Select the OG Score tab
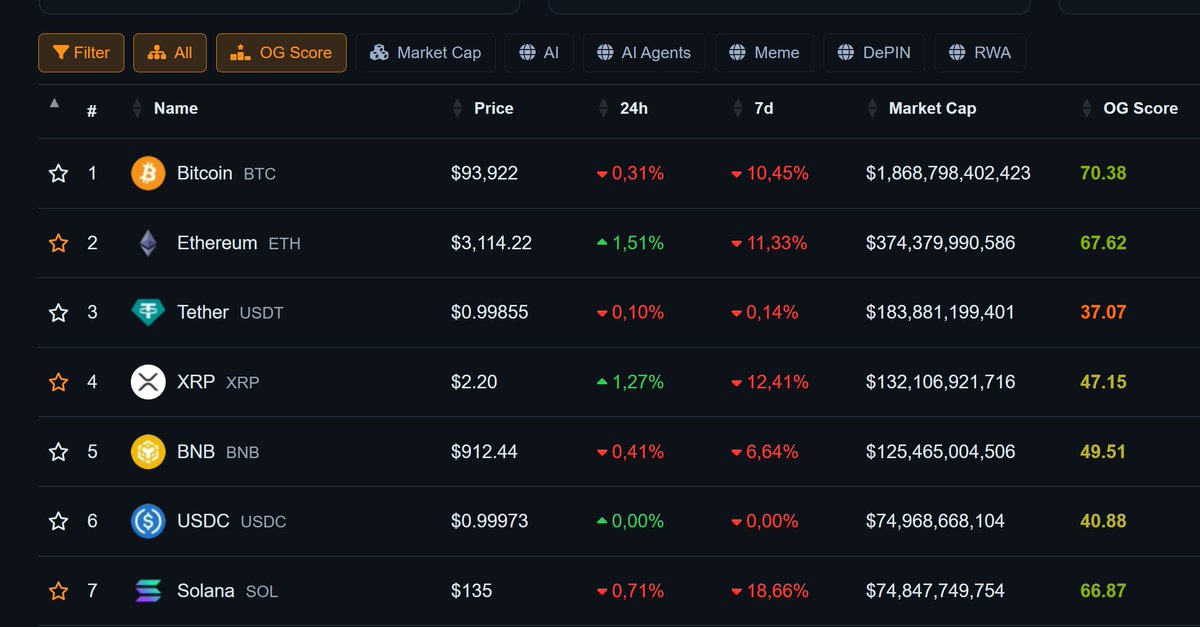The image size is (1200, 627). coord(281,53)
